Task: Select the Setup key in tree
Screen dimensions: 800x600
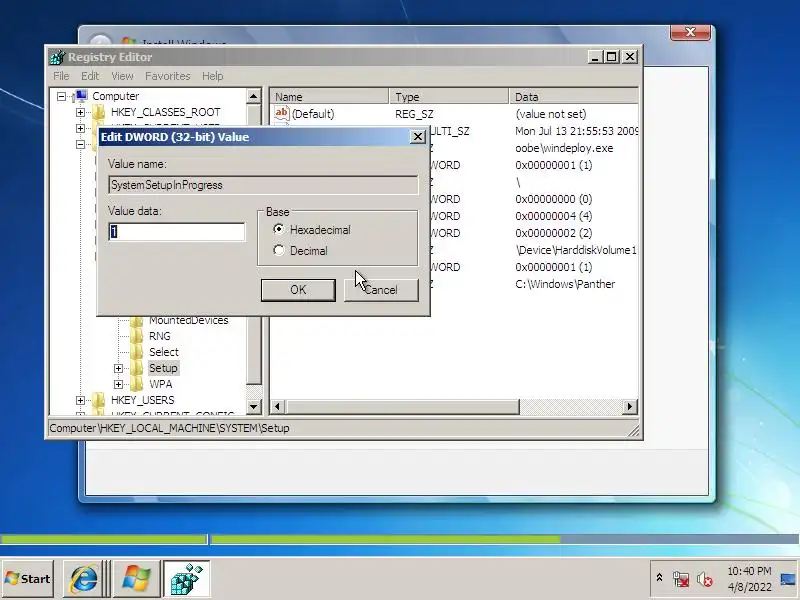Action: [x=163, y=368]
